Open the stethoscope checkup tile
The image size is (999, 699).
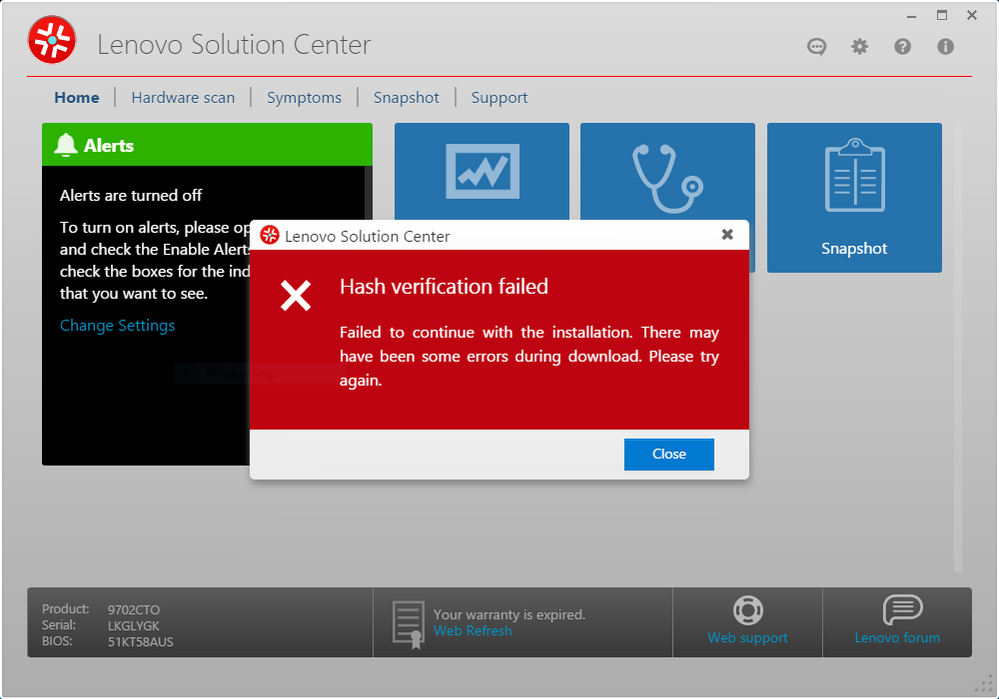(667, 171)
